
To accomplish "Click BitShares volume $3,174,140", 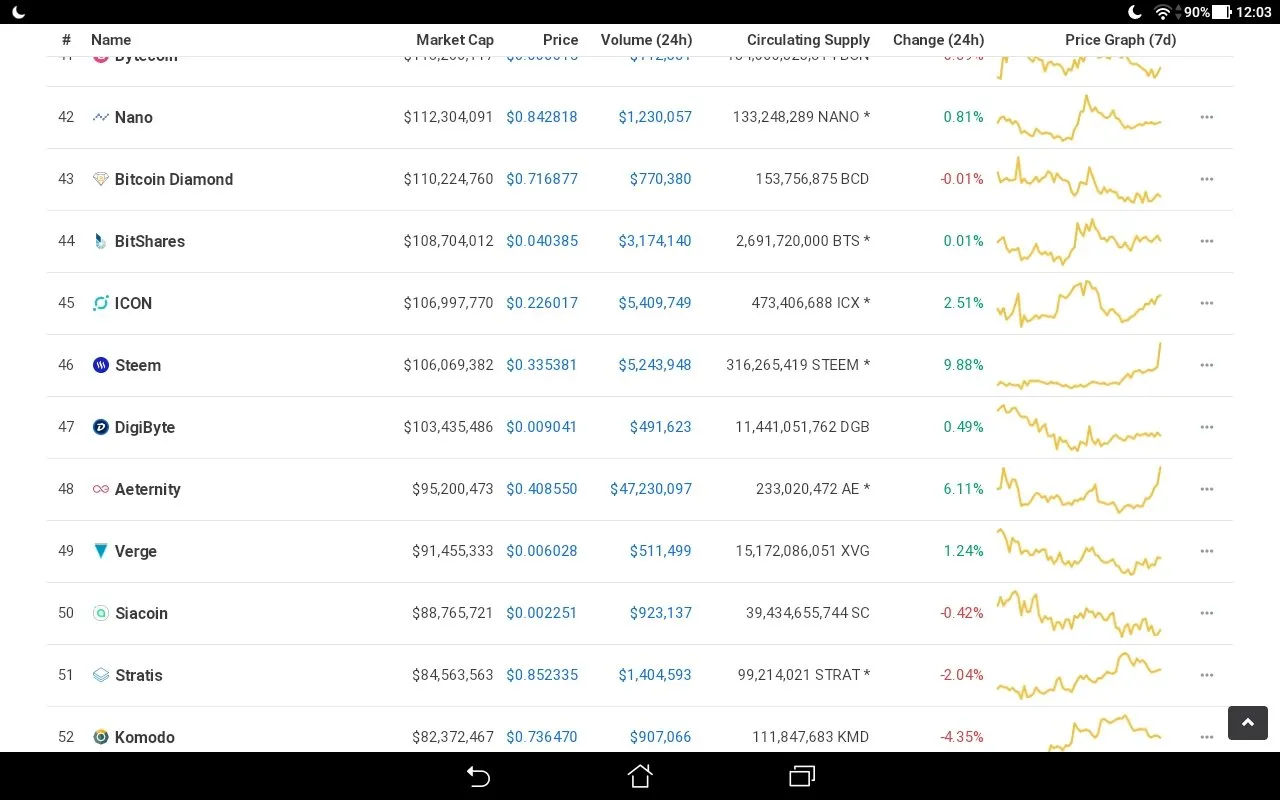I will (x=655, y=241).
